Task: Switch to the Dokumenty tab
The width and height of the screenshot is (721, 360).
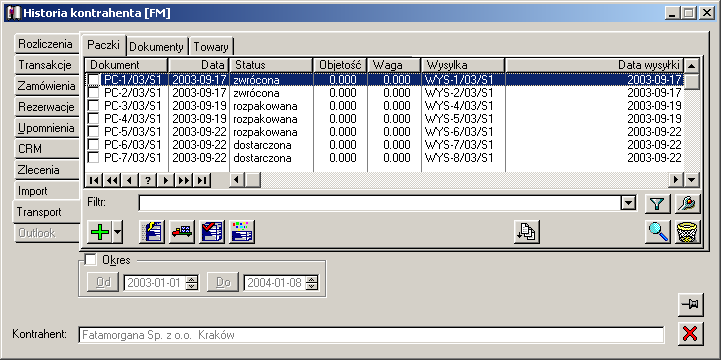Action: click(157, 46)
